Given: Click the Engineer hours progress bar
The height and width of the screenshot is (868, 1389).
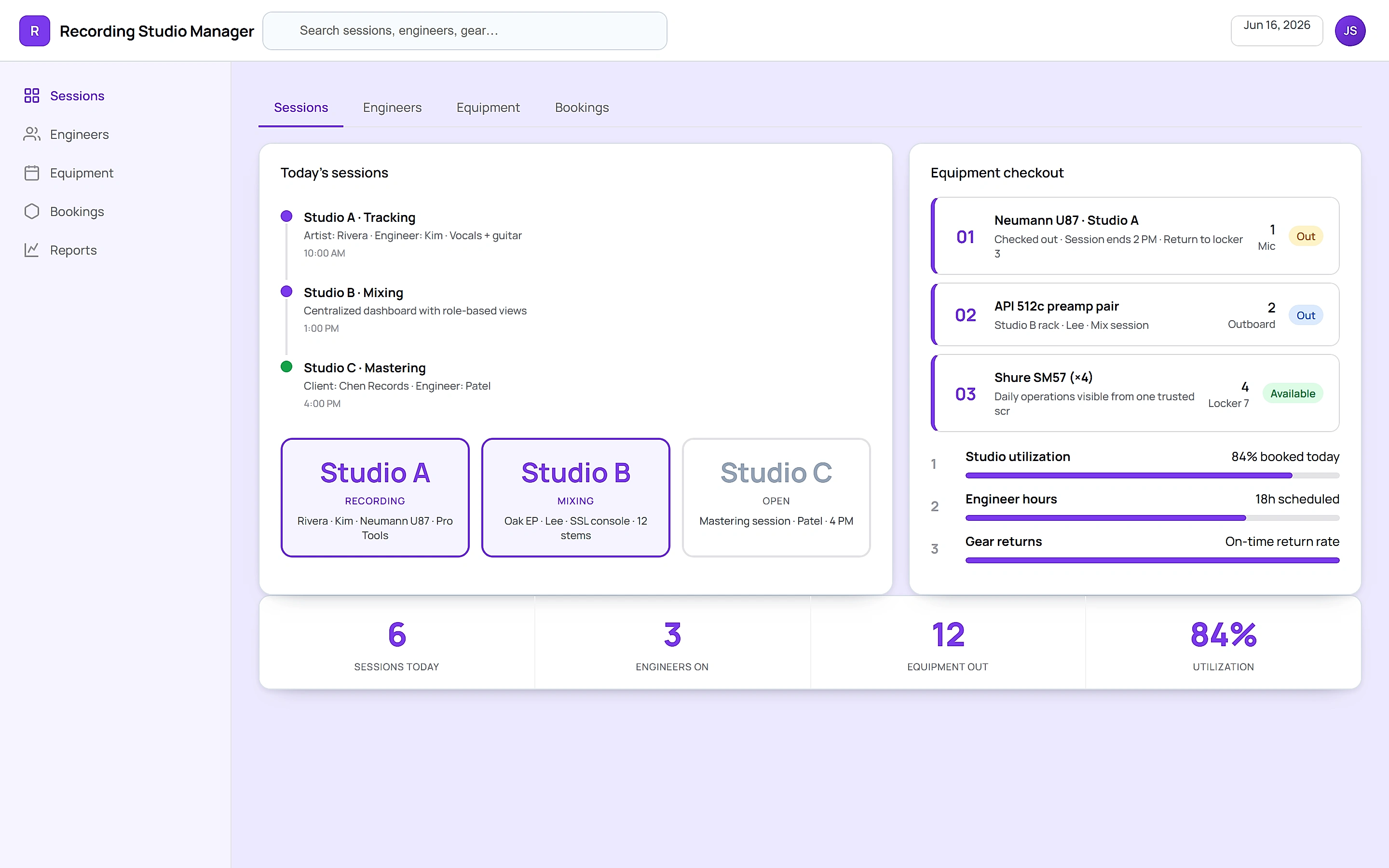Looking at the screenshot, I should (x=1152, y=518).
